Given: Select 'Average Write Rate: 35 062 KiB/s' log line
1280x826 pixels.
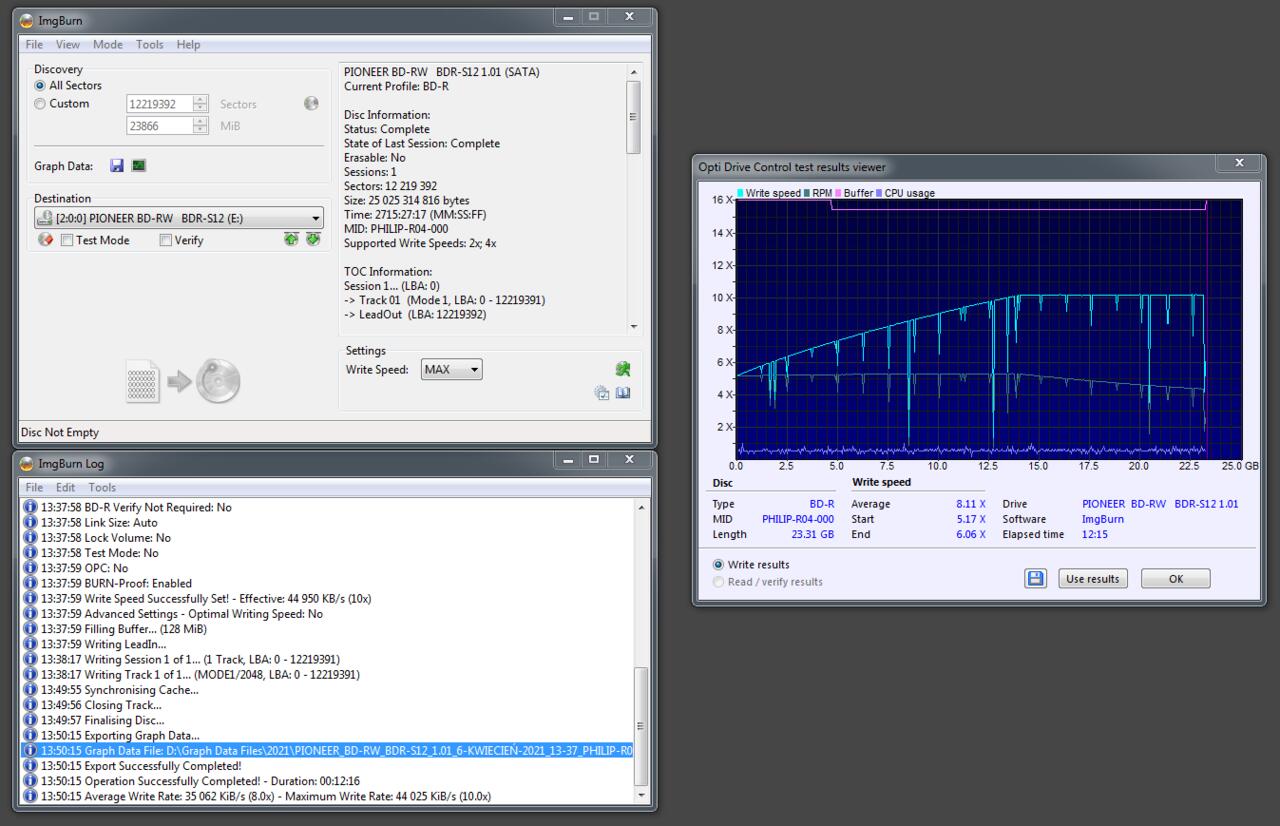Looking at the screenshot, I should [266, 796].
